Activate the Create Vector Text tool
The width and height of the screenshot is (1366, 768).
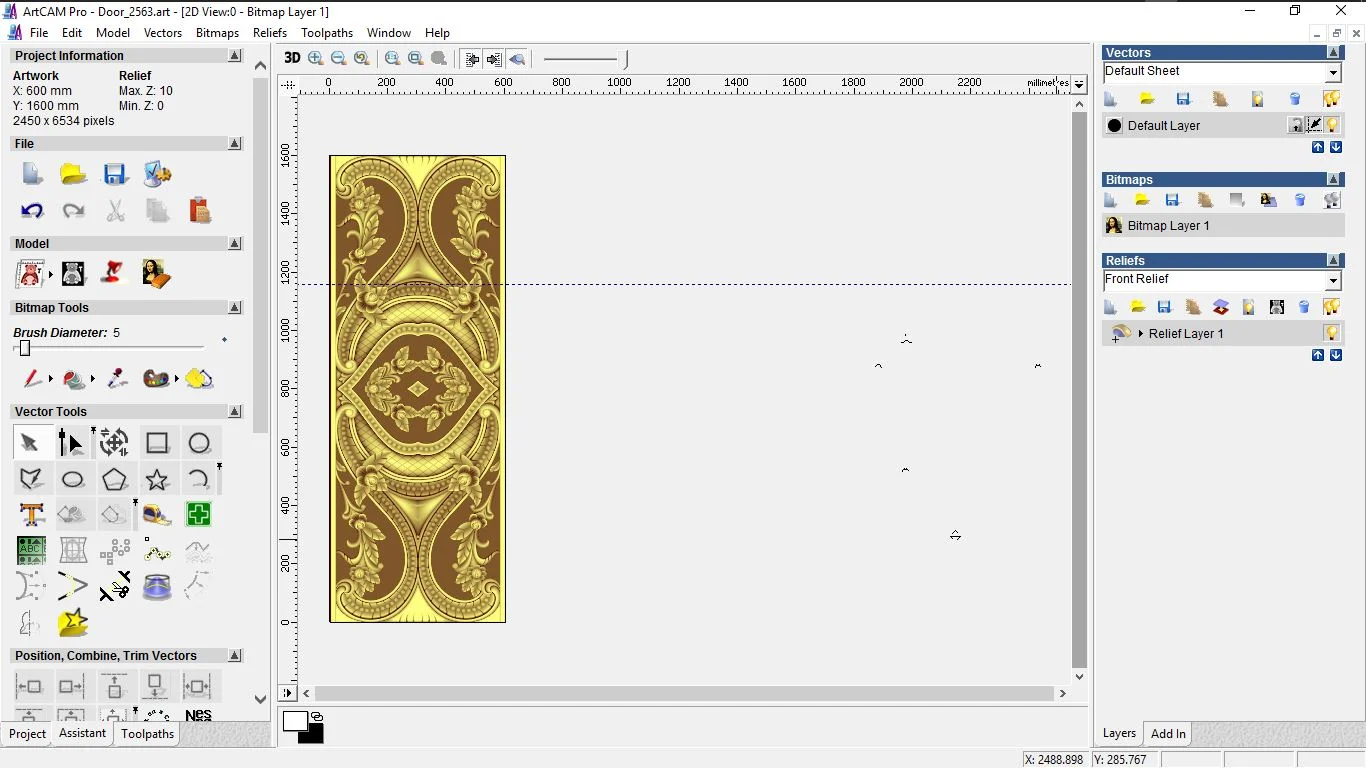[31, 515]
